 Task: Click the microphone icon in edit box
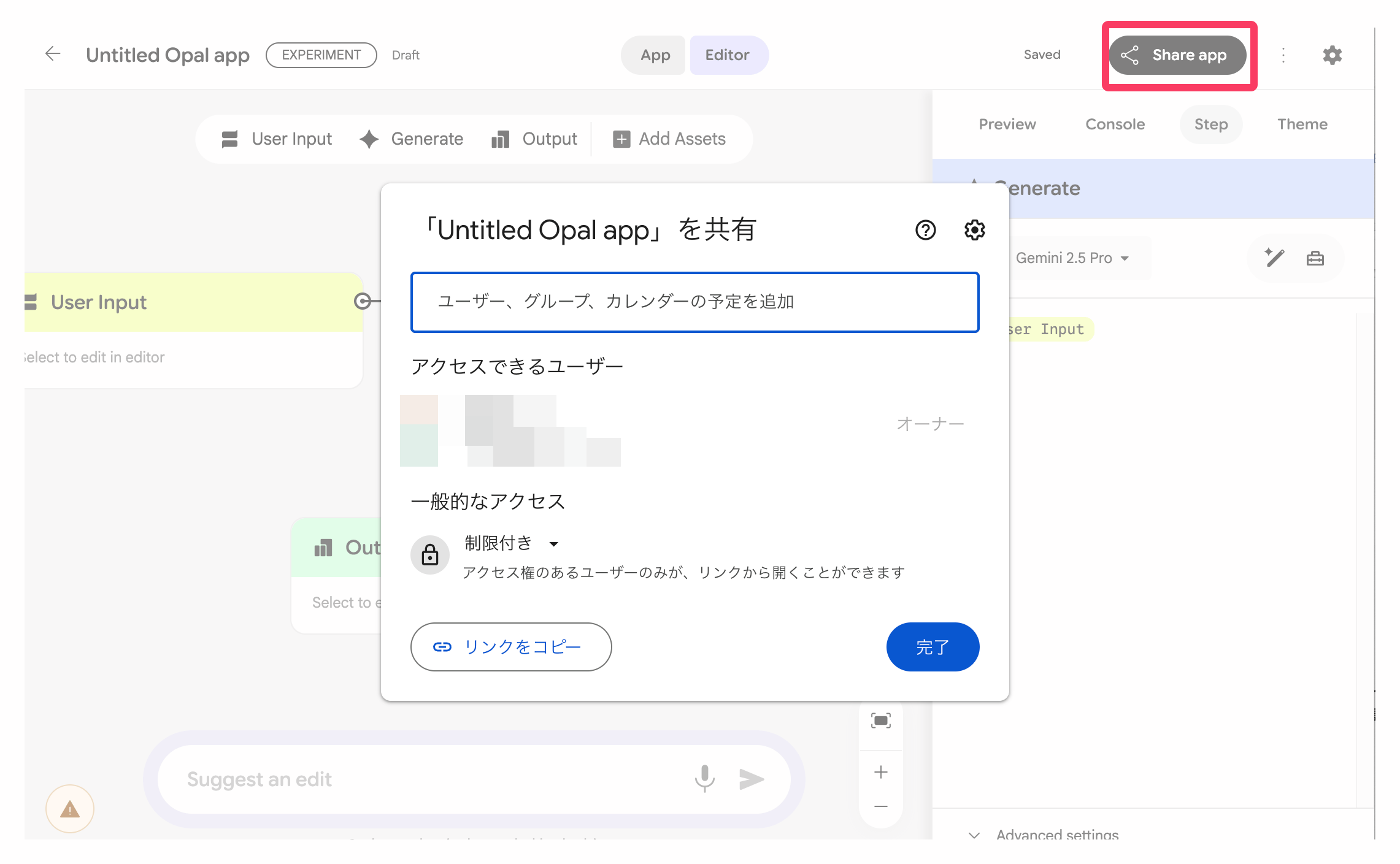coord(704,778)
